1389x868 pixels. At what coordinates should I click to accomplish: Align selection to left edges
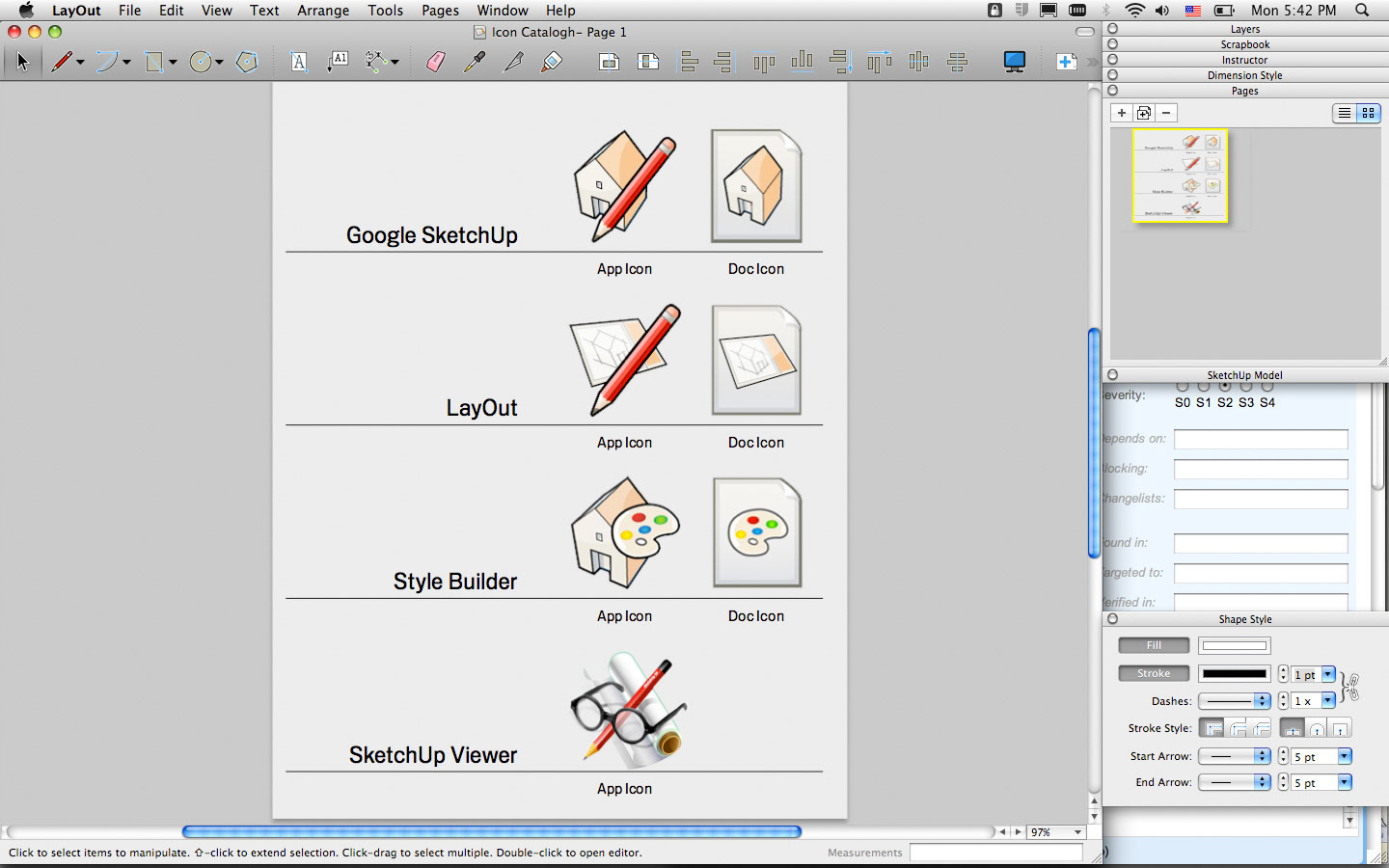pyautogui.click(x=689, y=62)
